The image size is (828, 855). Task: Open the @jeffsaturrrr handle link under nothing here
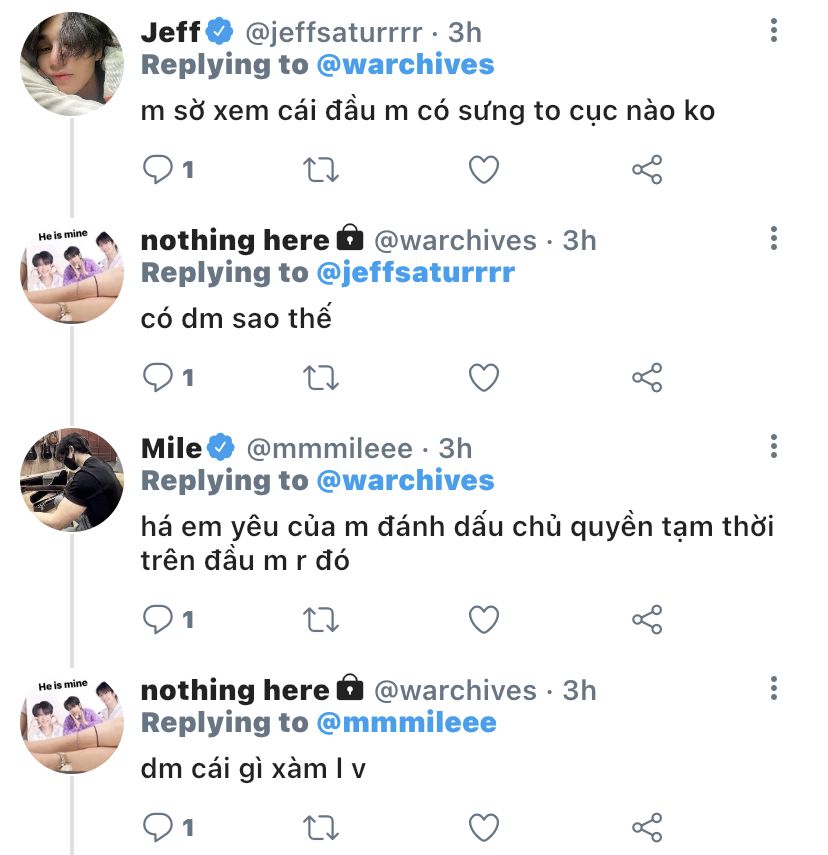pyautogui.click(x=415, y=273)
